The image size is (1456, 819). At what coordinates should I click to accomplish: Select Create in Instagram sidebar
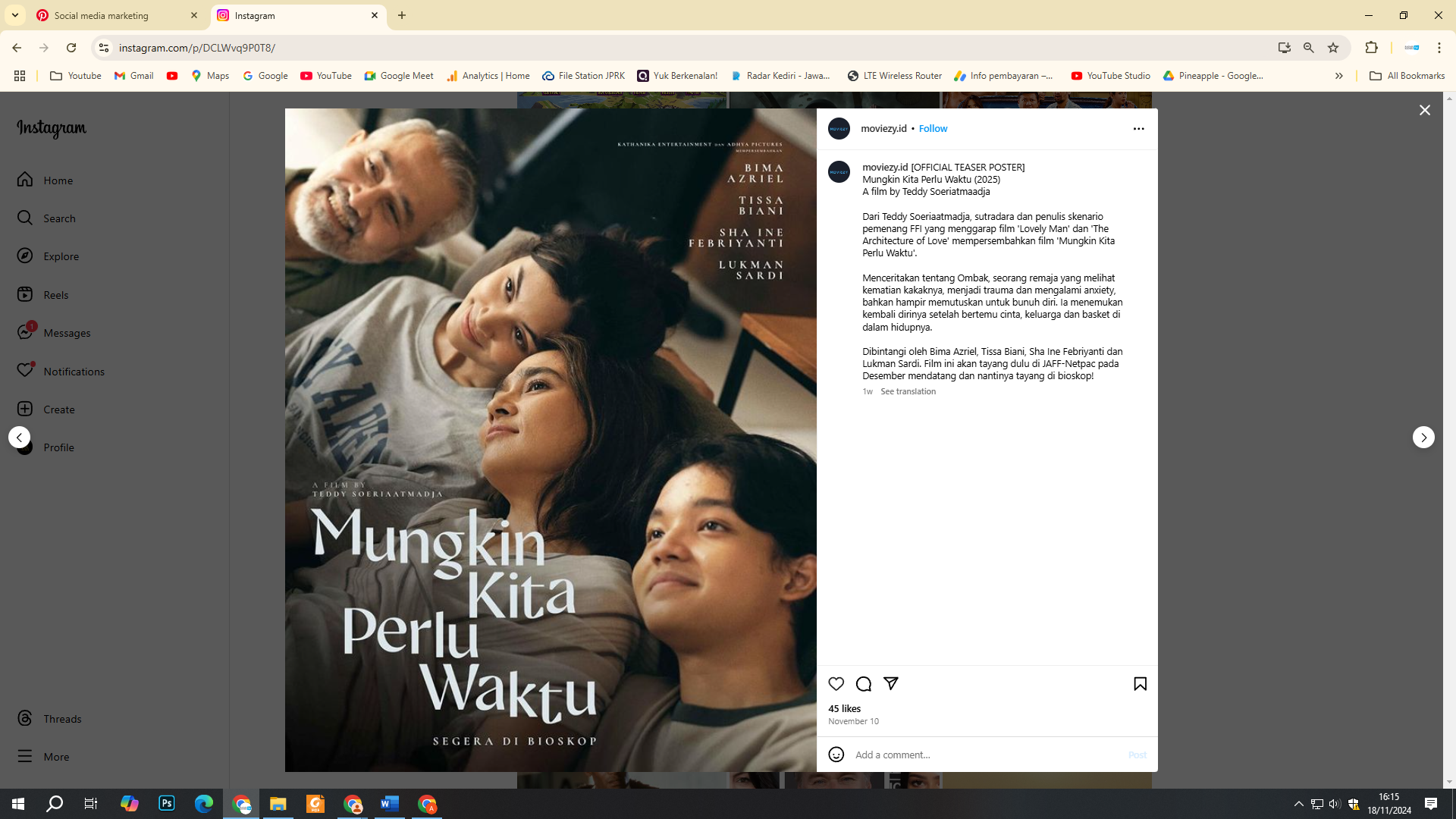(45, 409)
